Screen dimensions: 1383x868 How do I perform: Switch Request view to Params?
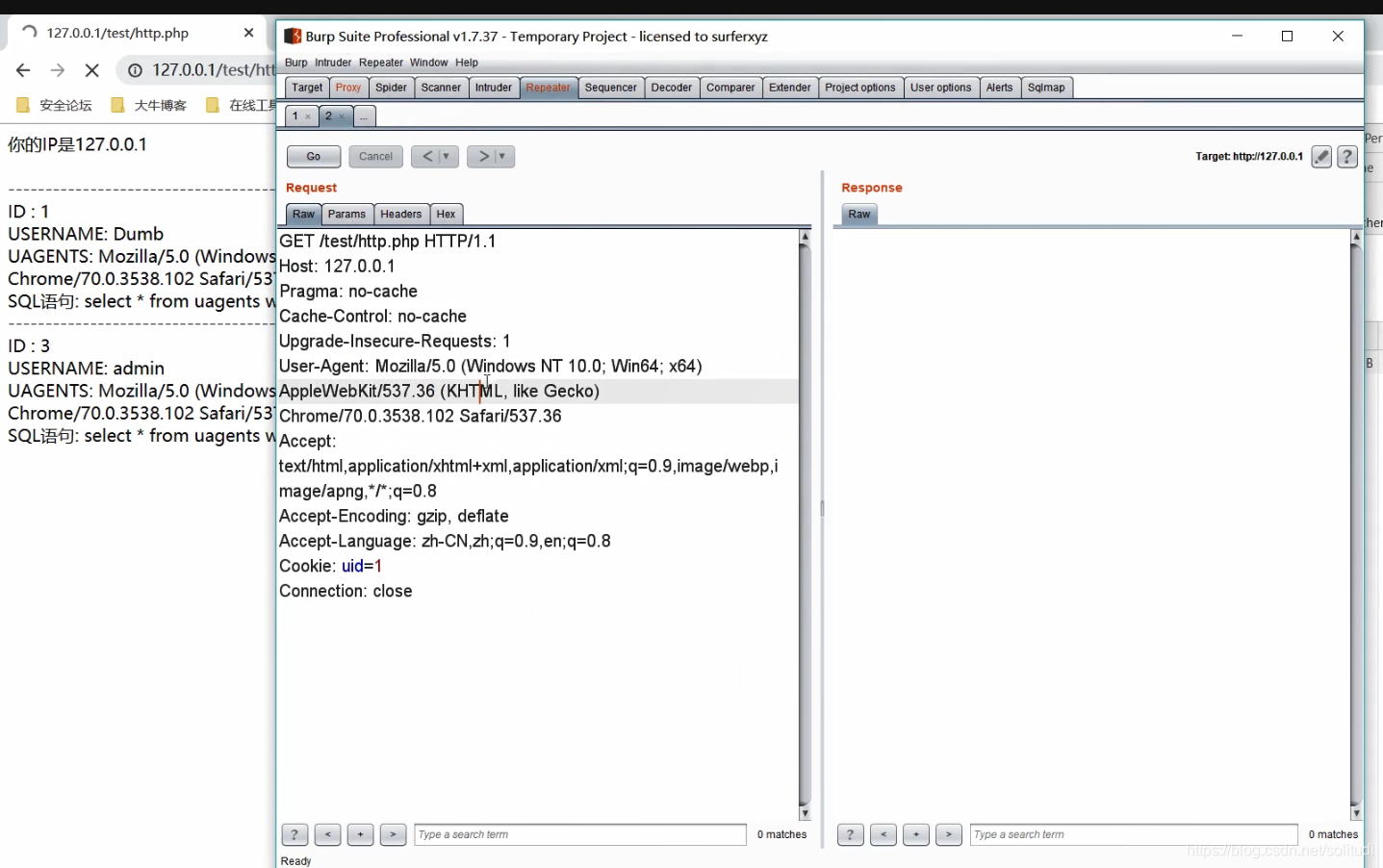point(346,215)
